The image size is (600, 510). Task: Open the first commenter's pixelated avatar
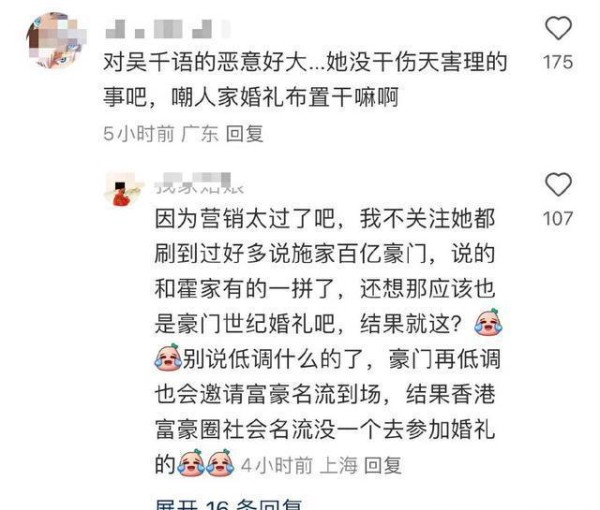tap(56, 41)
